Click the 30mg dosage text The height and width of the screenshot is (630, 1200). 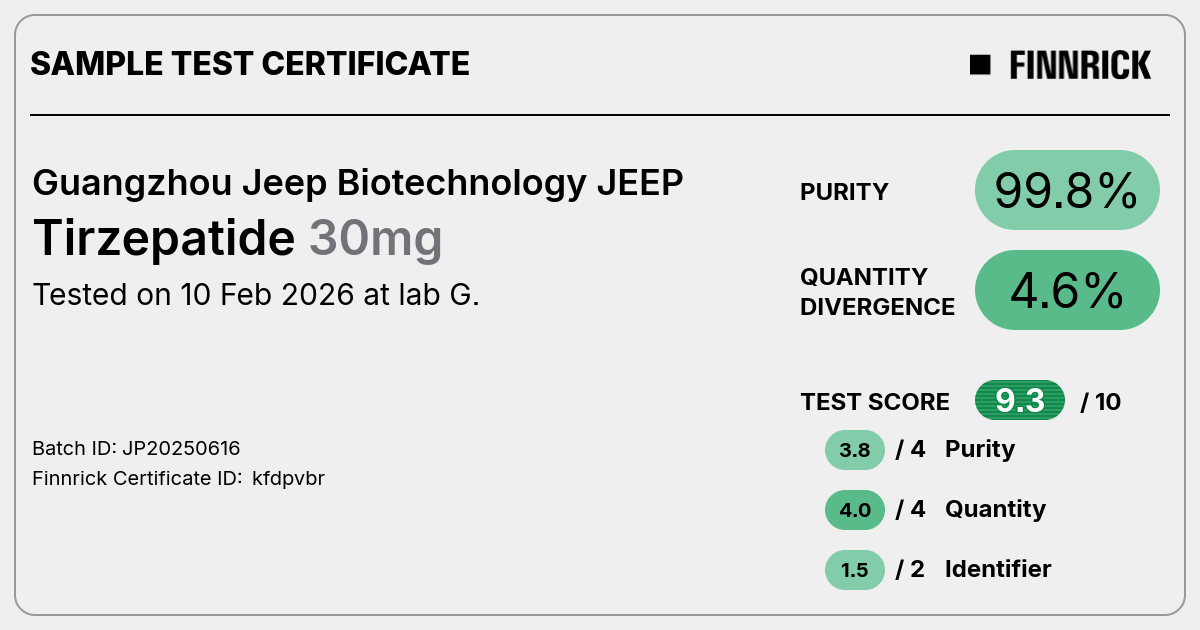[x=375, y=239]
